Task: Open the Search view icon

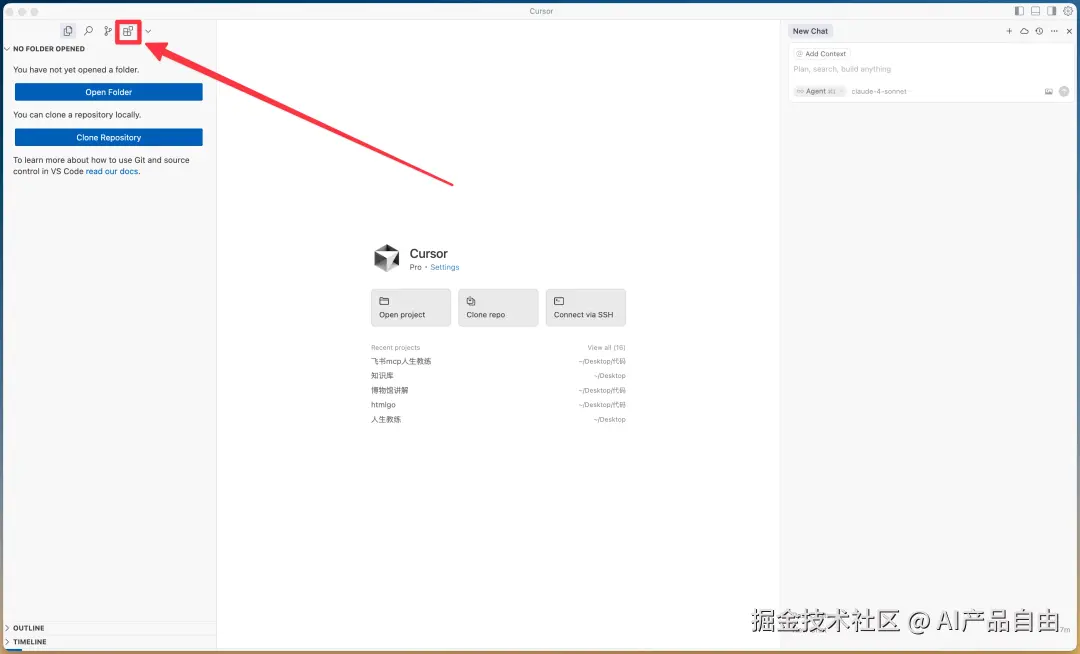Action: point(88,31)
